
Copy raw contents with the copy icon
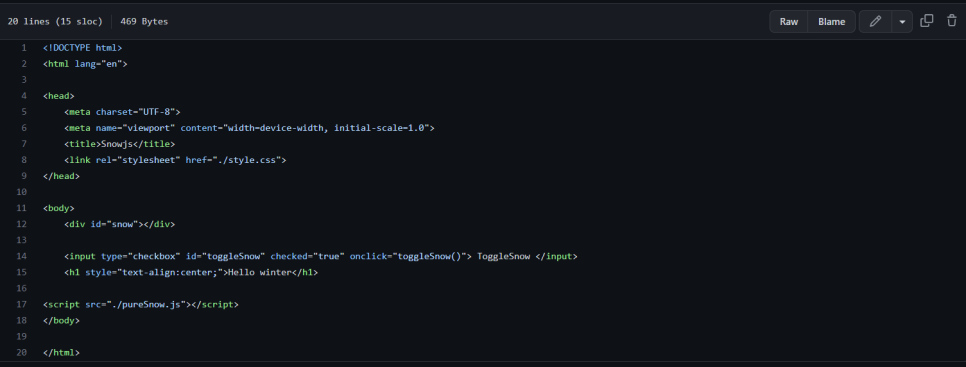927,21
